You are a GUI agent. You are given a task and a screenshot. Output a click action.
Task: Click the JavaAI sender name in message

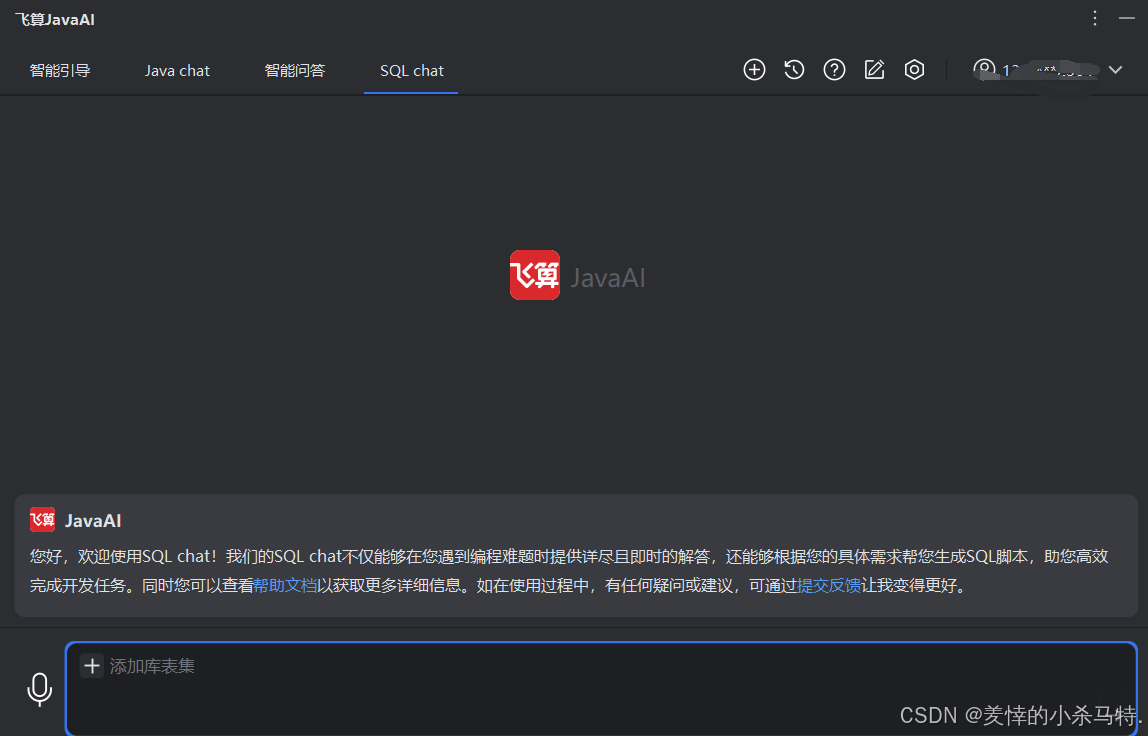tap(93, 521)
